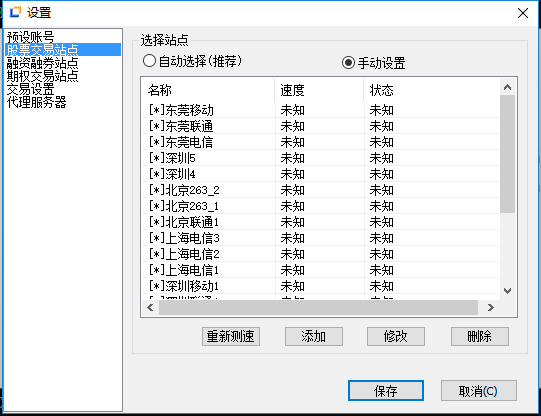
Task: Click the 删除 button
Action: pos(480,336)
